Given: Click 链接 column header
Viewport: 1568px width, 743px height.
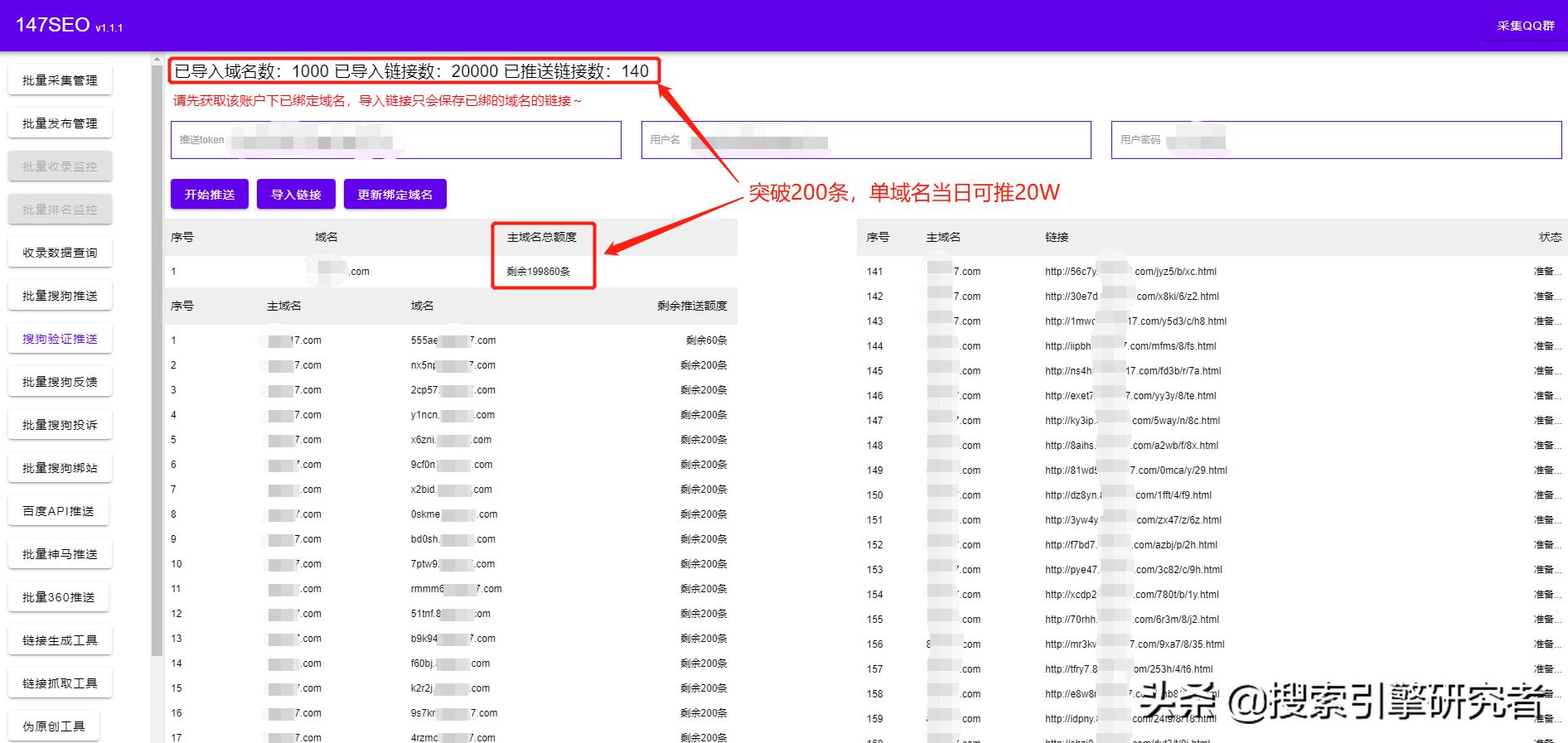Looking at the screenshot, I should tap(1057, 237).
